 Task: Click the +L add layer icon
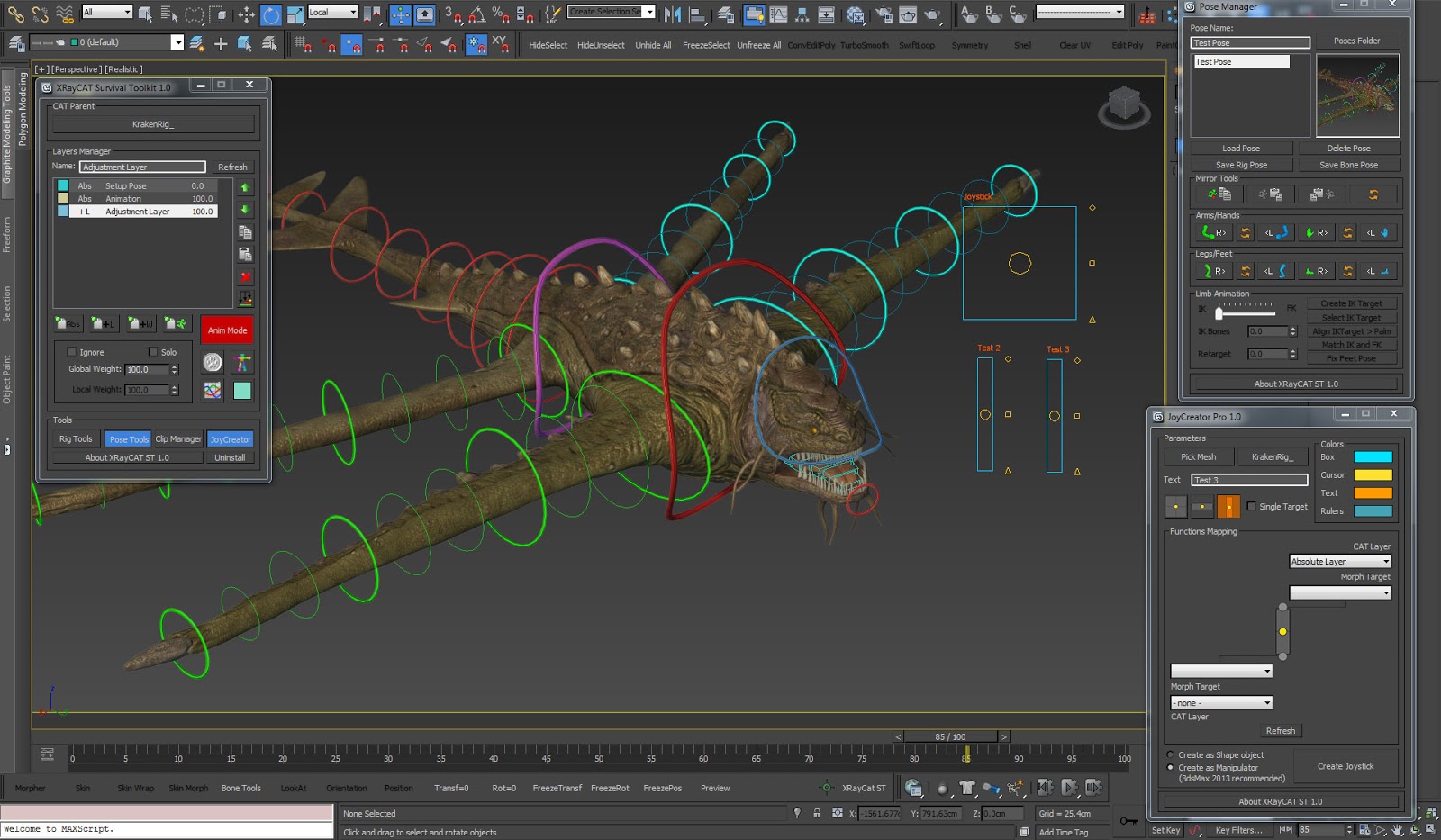[101, 323]
